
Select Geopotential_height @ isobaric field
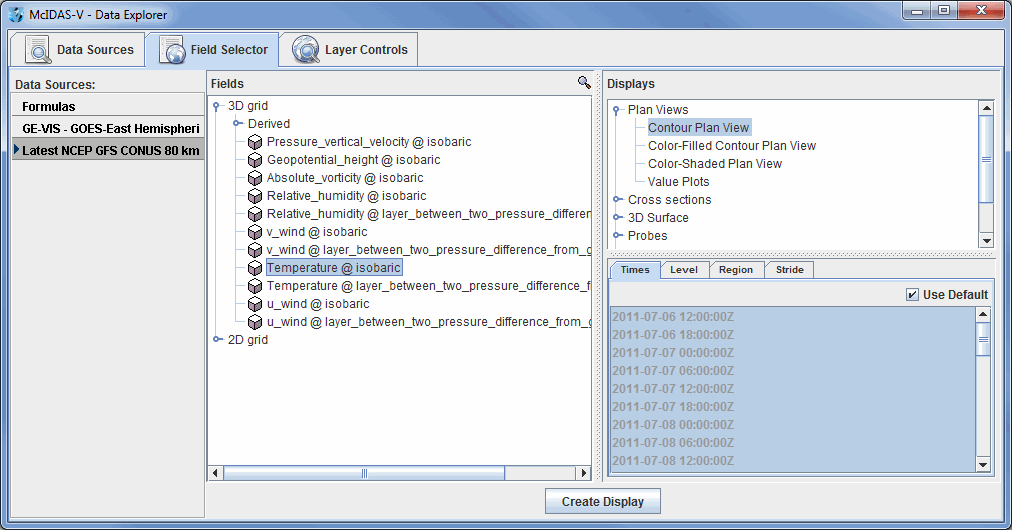[354, 160]
